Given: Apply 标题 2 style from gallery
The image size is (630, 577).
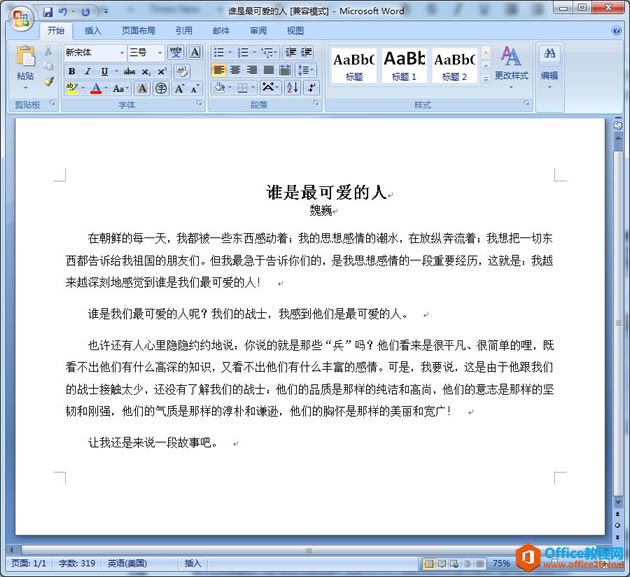Looking at the screenshot, I should coord(454,65).
